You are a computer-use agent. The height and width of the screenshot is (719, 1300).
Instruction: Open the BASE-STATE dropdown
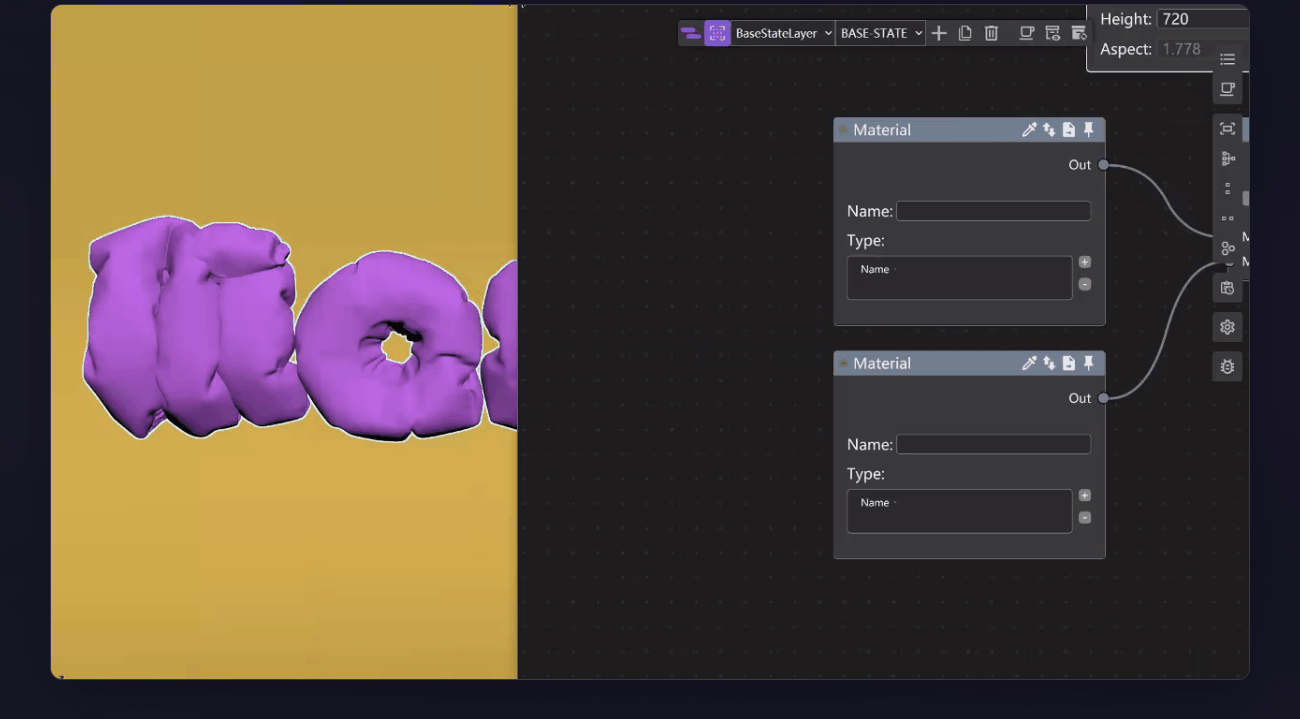point(880,33)
